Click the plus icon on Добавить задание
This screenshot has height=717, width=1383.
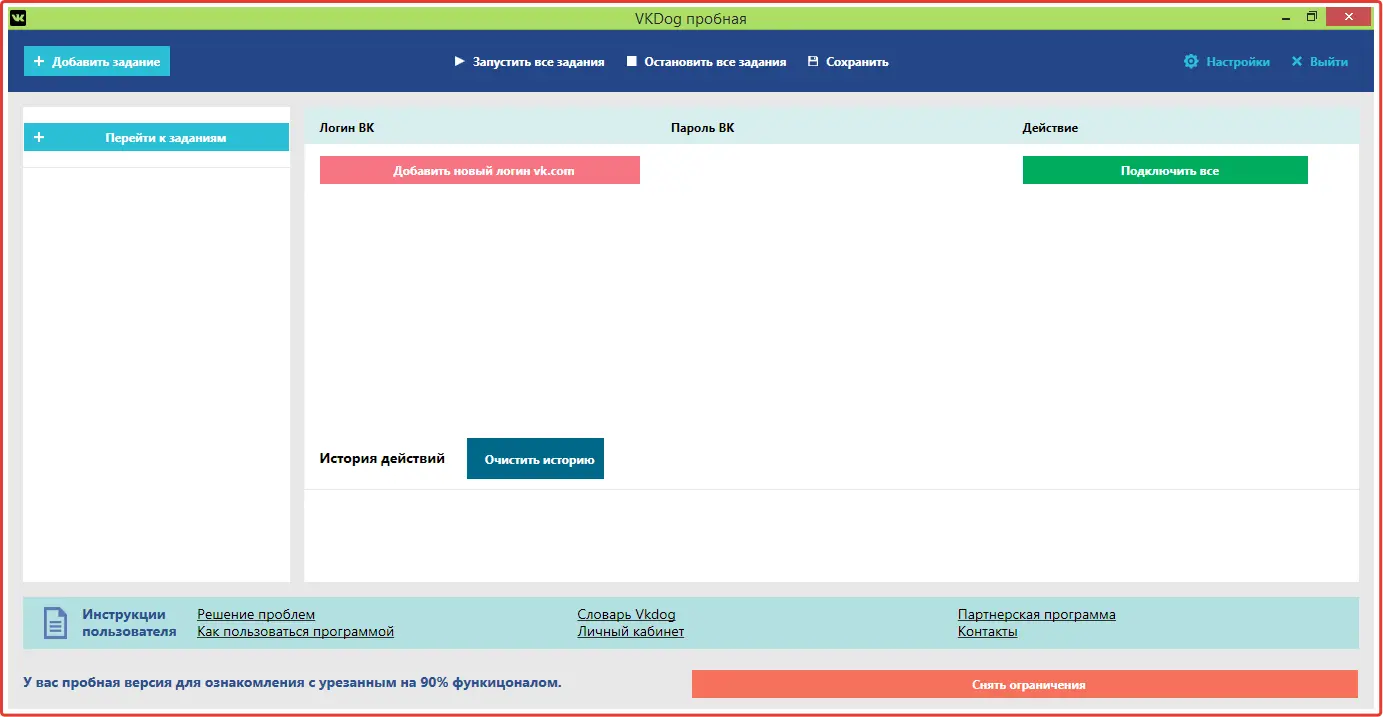point(39,62)
